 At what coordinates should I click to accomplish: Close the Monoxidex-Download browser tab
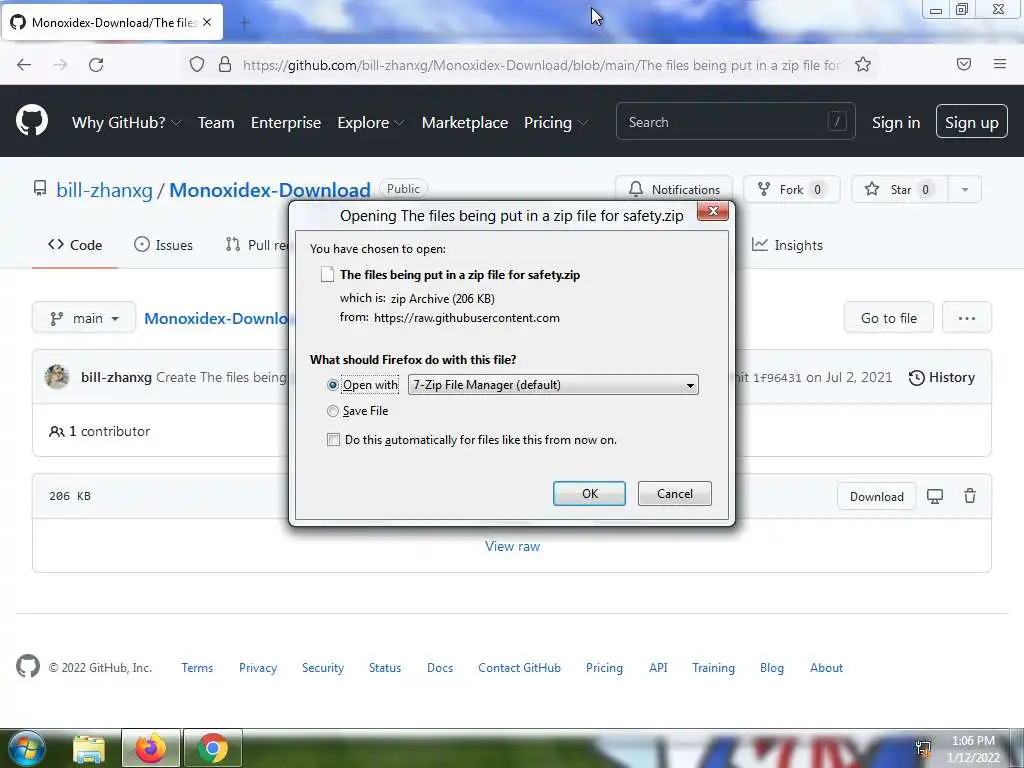pyautogui.click(x=207, y=22)
